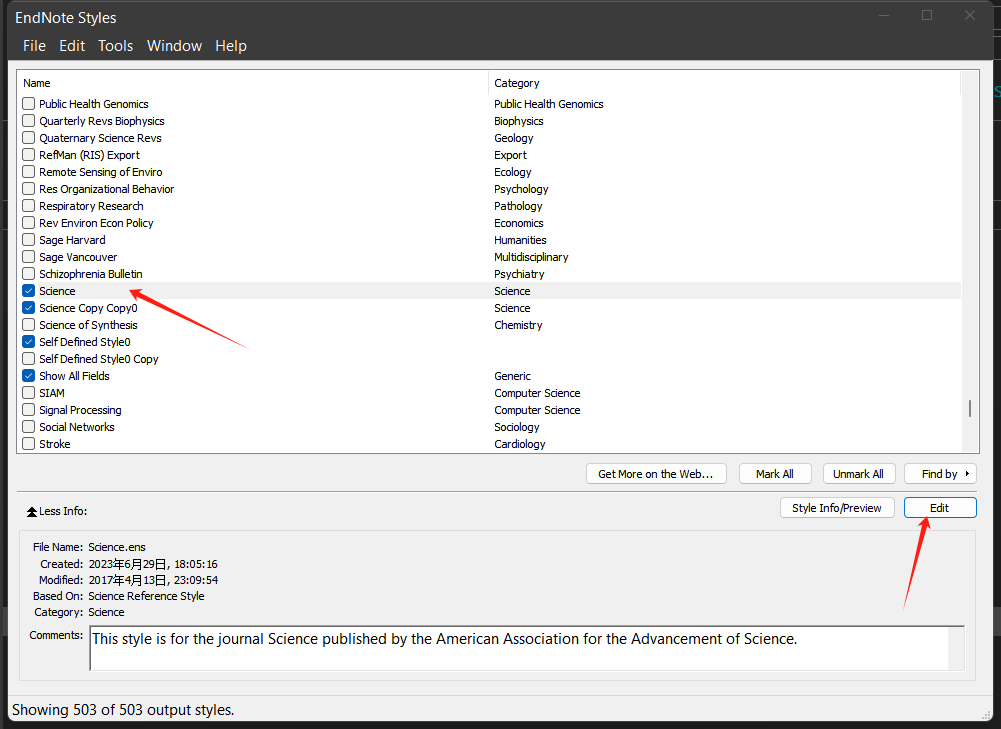Screen dimensions: 1001x729
Task: Uncheck the Show All Fields checkbox
Action: pos(29,376)
